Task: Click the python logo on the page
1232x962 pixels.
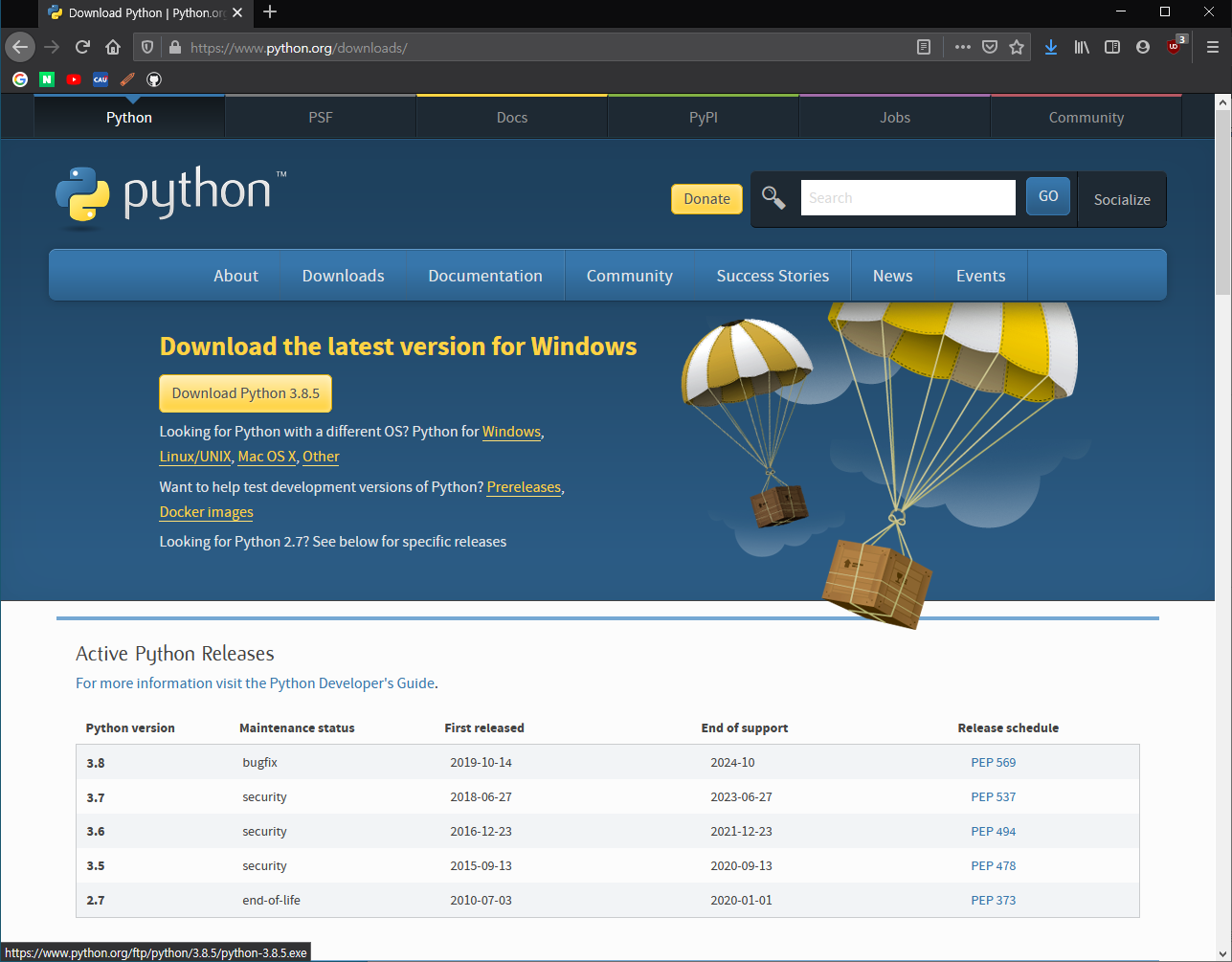Action: coord(170,198)
